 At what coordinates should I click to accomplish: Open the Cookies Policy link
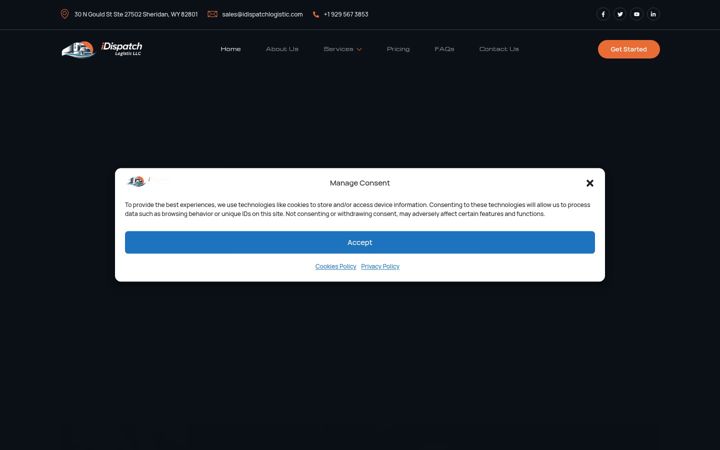[335, 266]
